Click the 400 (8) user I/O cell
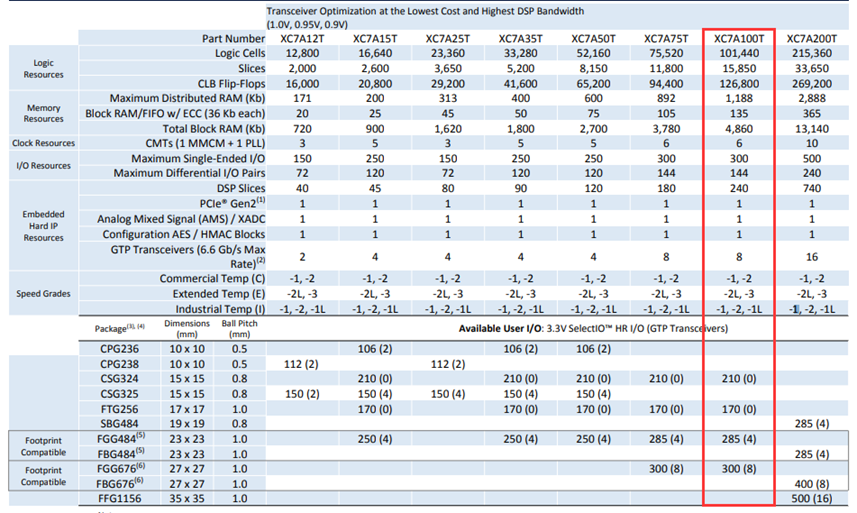Image resolution: width=857 pixels, height=513 pixels. pos(812,484)
